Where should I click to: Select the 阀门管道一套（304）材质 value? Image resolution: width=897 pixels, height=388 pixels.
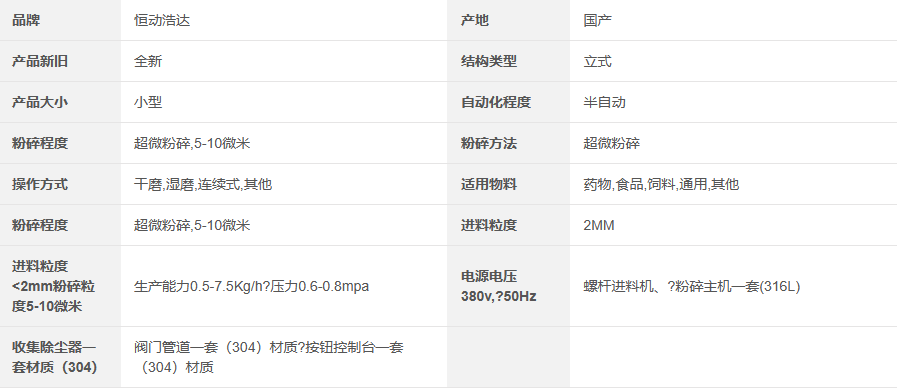[269, 357]
